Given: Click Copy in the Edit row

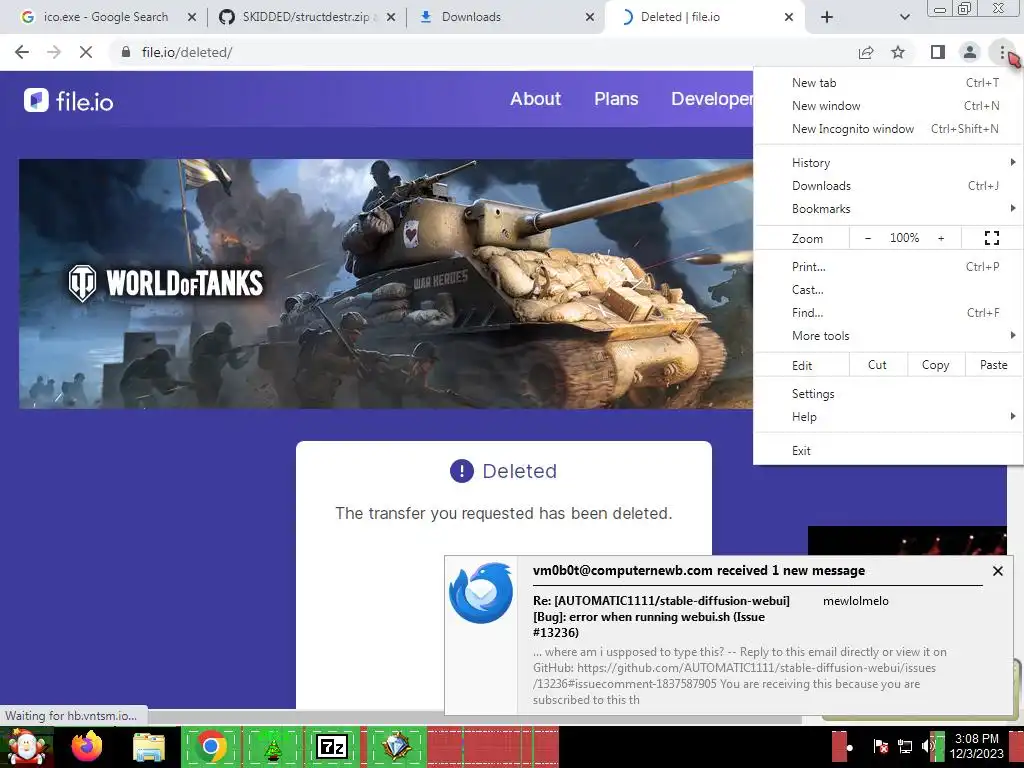Looking at the screenshot, I should click(x=935, y=365).
